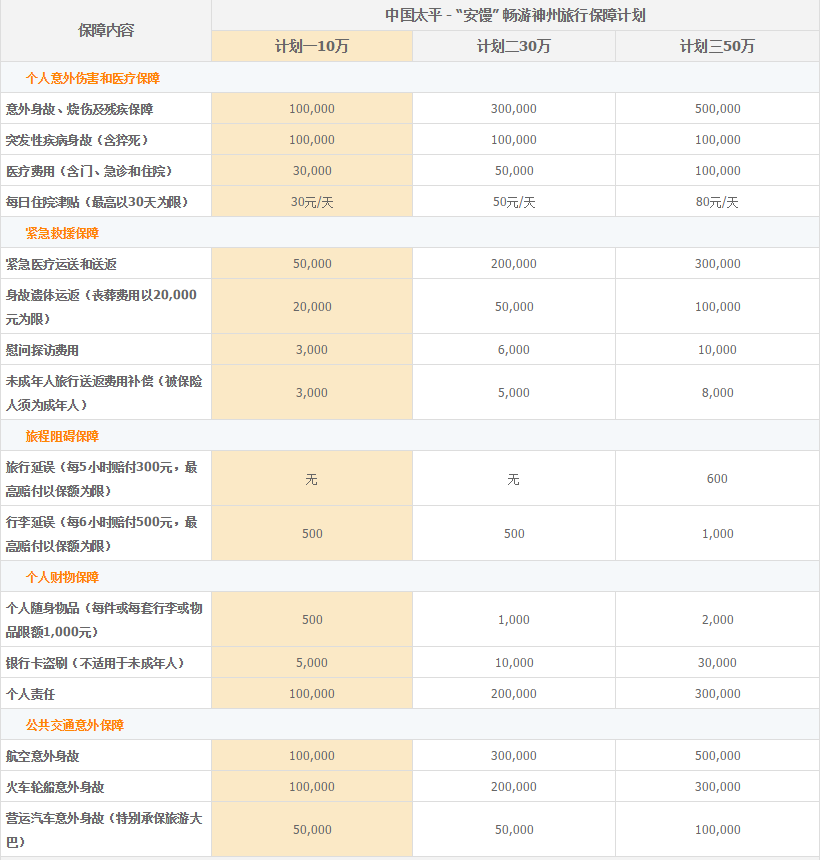
Task: Click 200,000 in the 火车轮船意外身故 row
Action: pyautogui.click(x=513, y=786)
